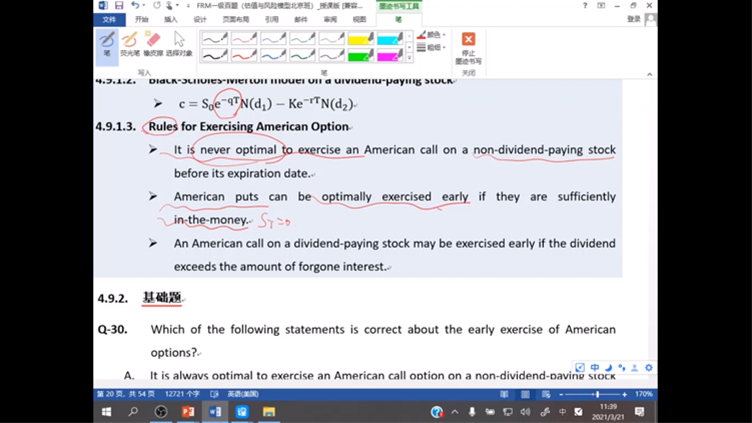This screenshot has width=752, height=423.
Task: Select the cyan highlighter pen swatch
Action: tap(389, 38)
